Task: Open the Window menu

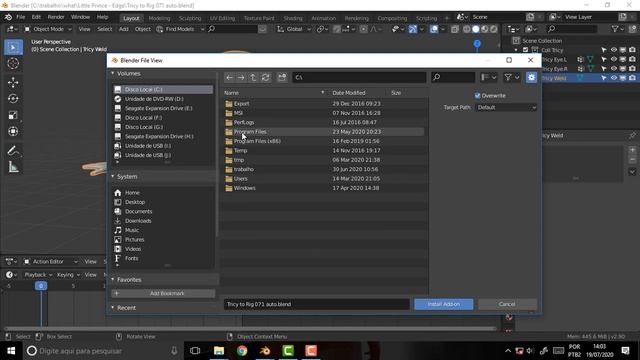Action: 80,17
